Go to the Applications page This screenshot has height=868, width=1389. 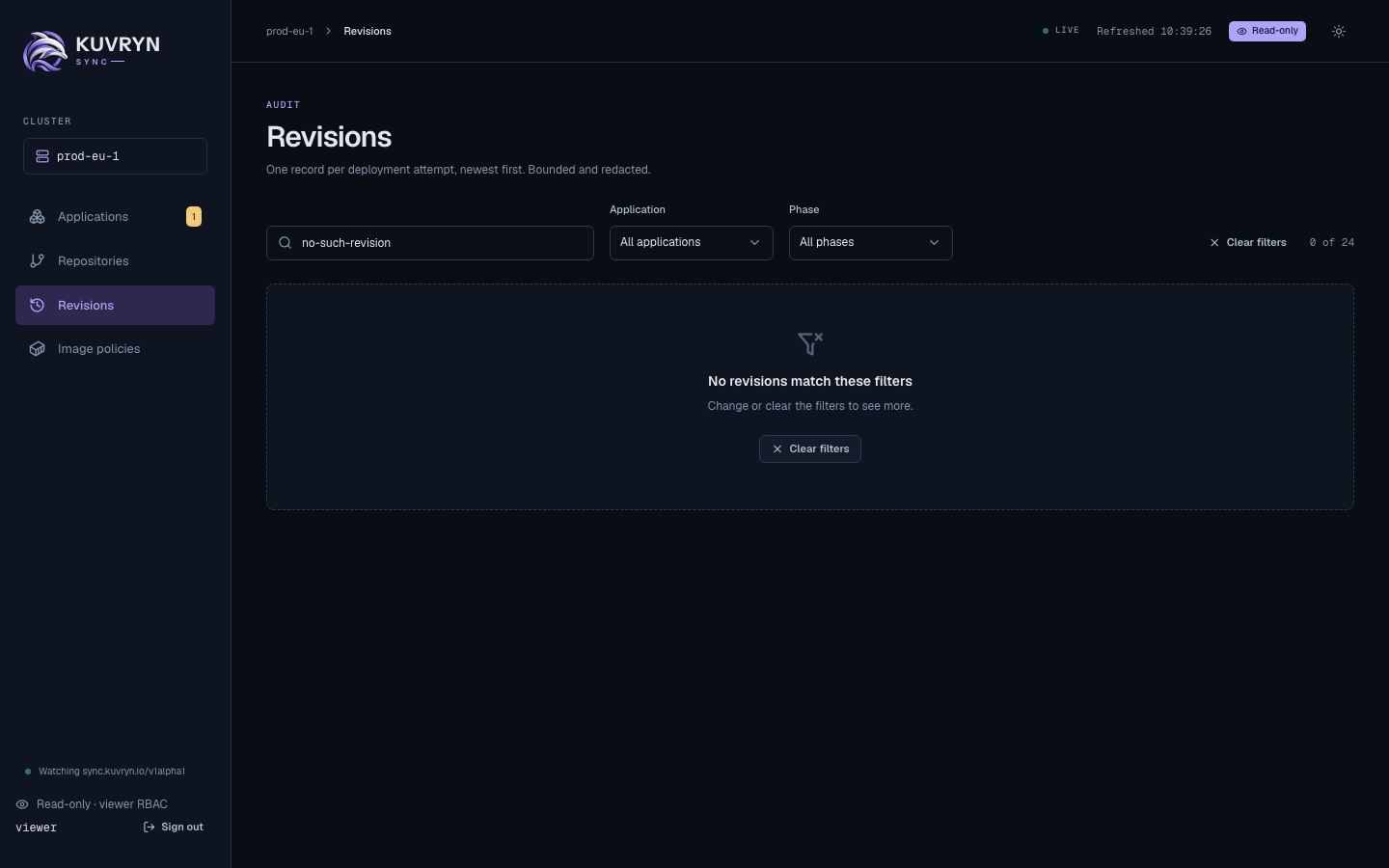pyautogui.click(x=115, y=217)
